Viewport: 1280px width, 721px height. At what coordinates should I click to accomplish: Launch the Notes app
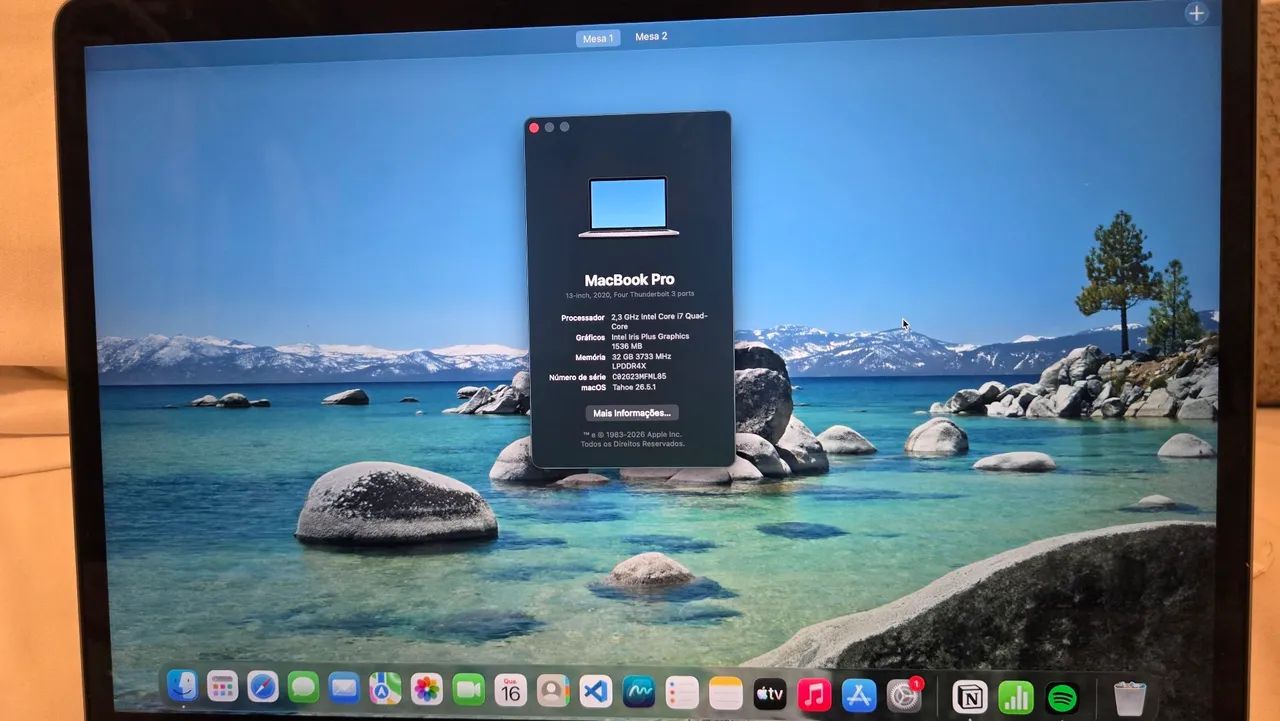tap(725, 692)
